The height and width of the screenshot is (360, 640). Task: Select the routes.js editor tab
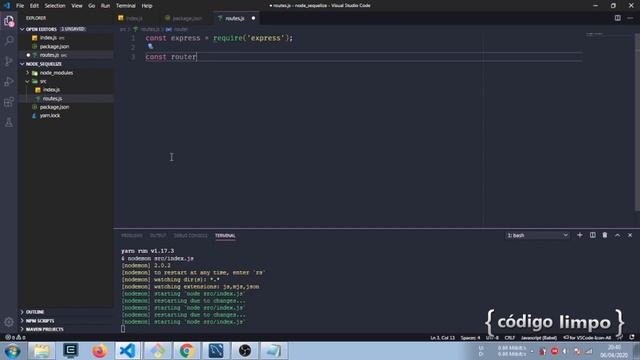[x=235, y=18]
